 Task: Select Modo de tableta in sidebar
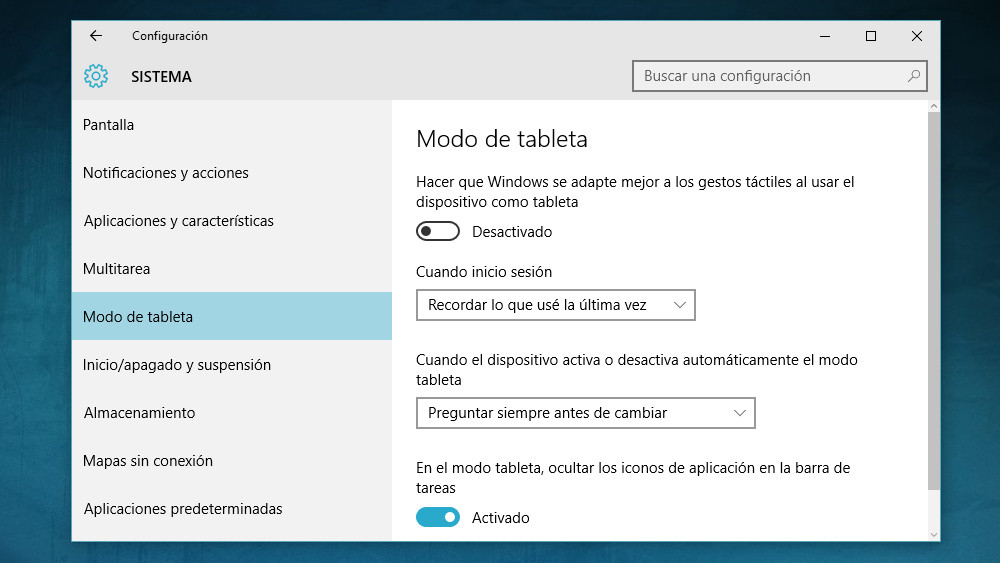pos(232,316)
